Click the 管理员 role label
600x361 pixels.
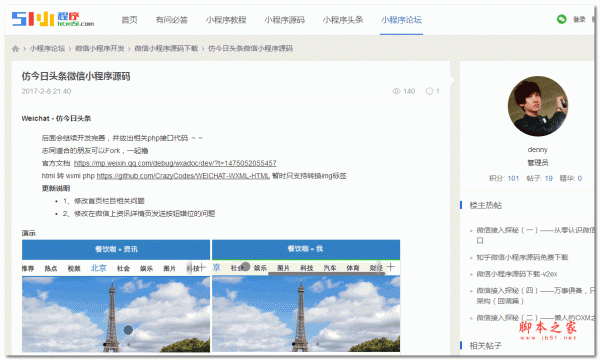coord(538,163)
